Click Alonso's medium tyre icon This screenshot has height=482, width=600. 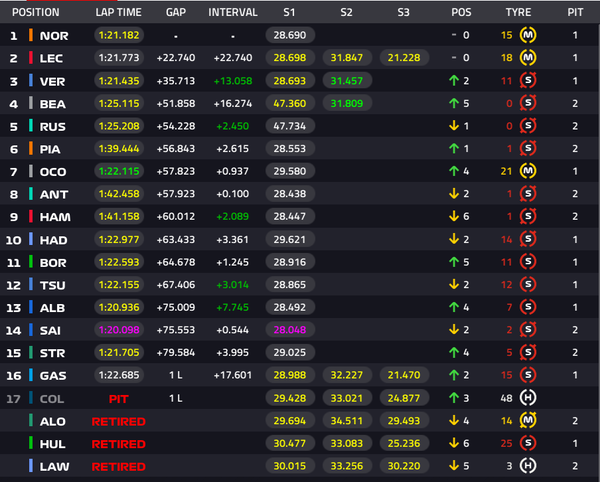click(x=529, y=421)
